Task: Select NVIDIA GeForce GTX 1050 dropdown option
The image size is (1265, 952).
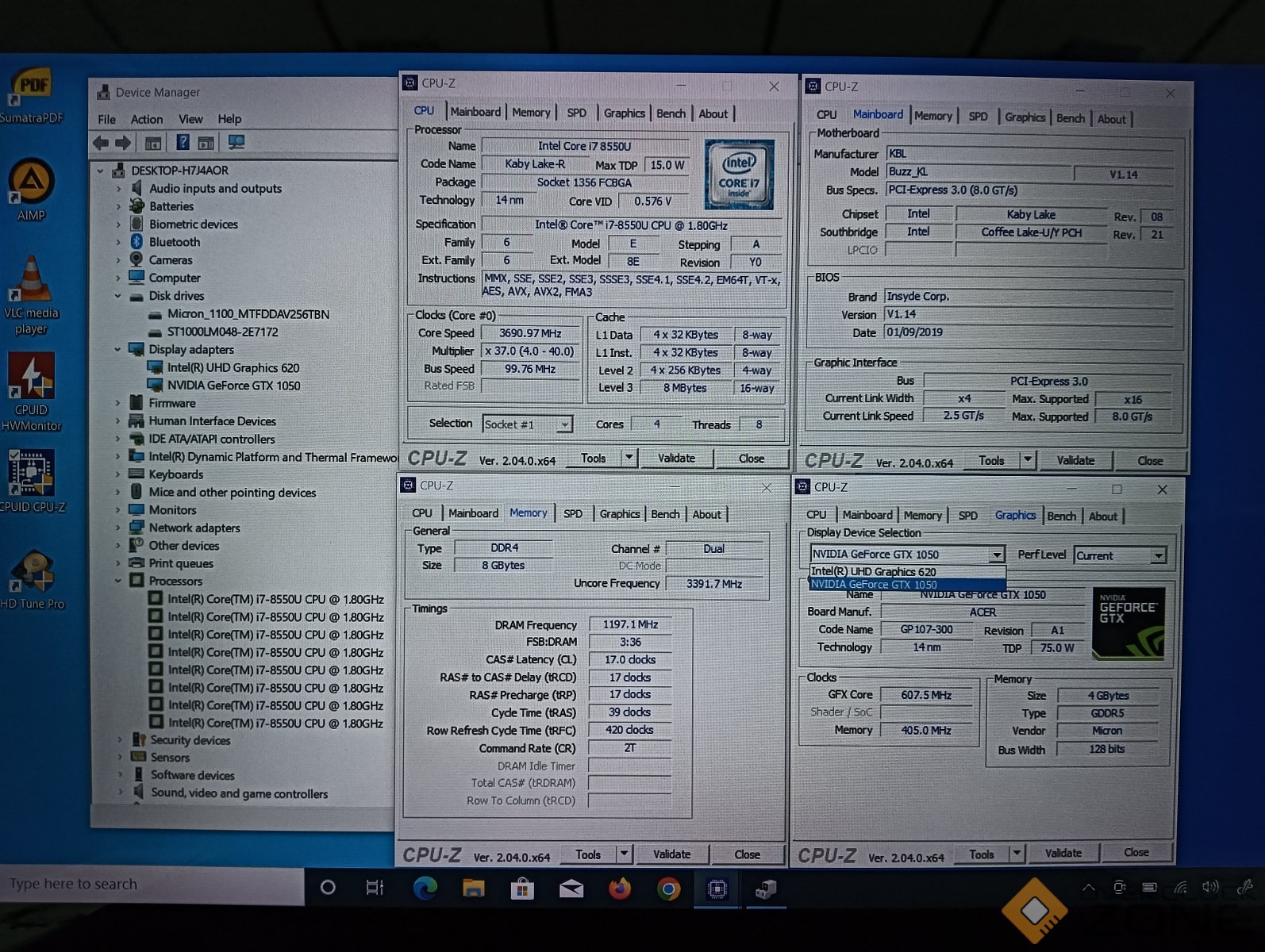Action: pos(907,585)
